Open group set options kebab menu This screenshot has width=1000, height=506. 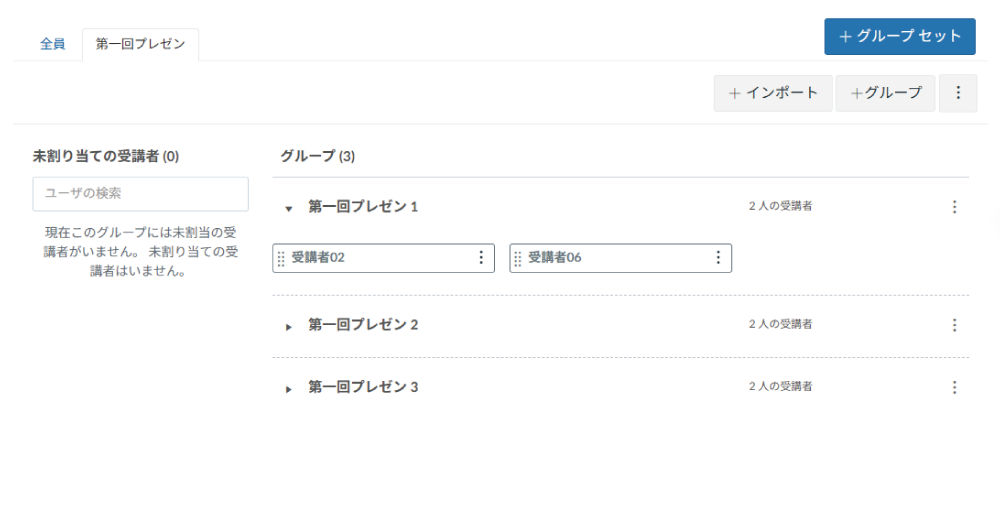(x=958, y=93)
